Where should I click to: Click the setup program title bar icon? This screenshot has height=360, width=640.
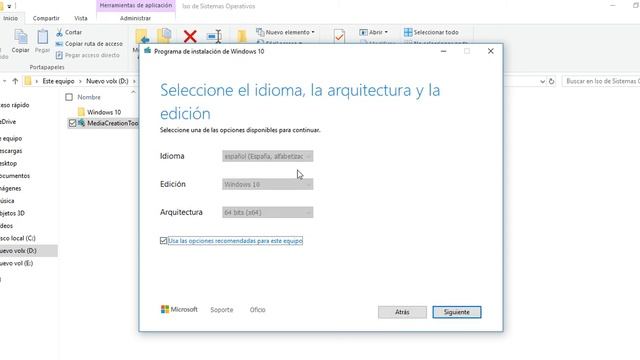coord(147,51)
